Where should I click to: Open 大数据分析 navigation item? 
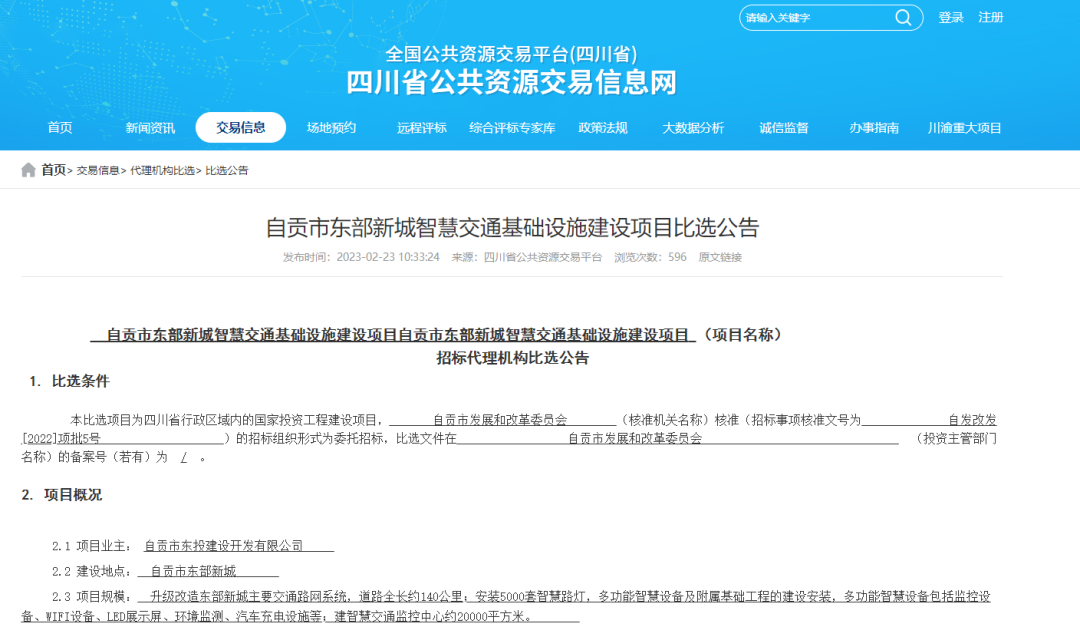[x=693, y=127]
